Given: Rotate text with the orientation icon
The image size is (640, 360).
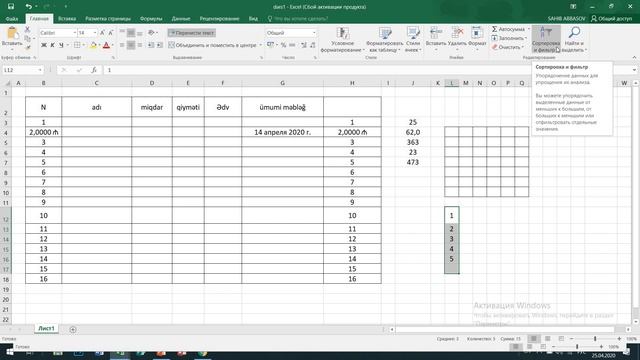Looking at the screenshot, I should coord(151,33).
